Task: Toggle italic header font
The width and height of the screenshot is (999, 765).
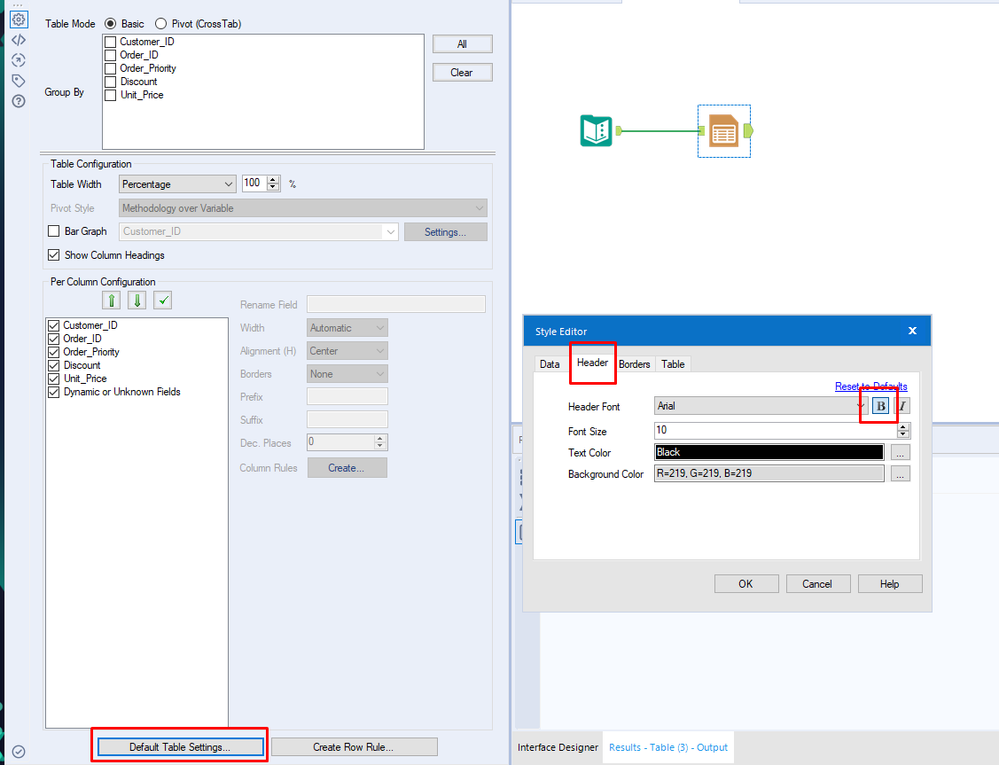Action: (902, 406)
